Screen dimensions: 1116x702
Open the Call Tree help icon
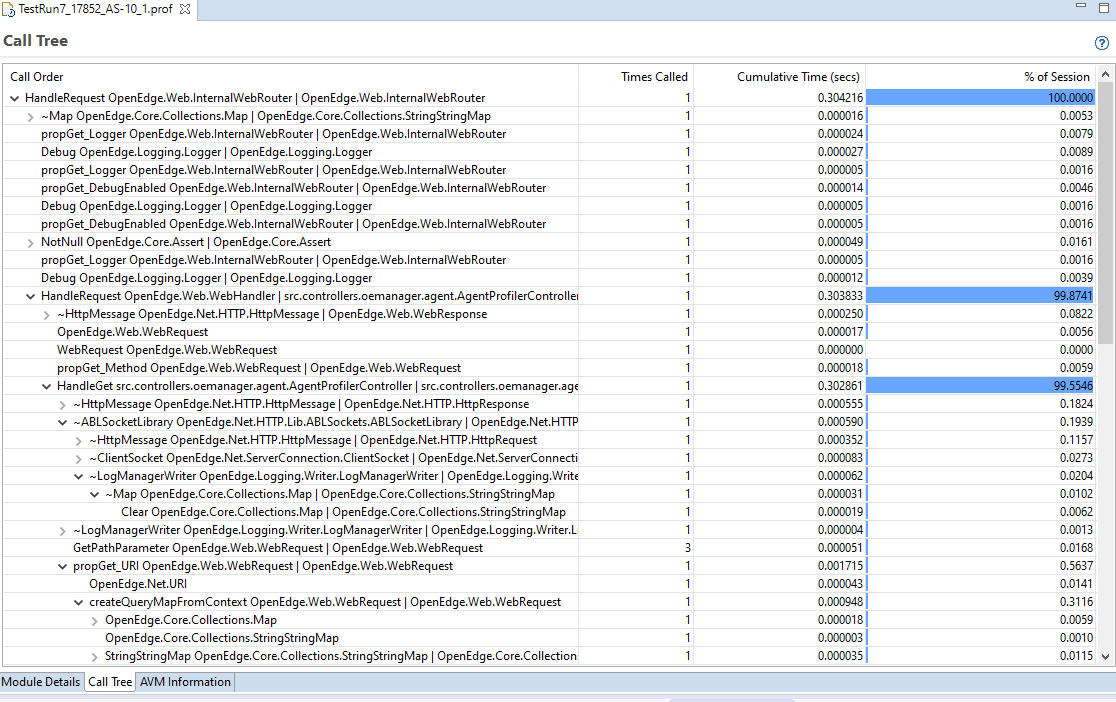coord(1102,43)
